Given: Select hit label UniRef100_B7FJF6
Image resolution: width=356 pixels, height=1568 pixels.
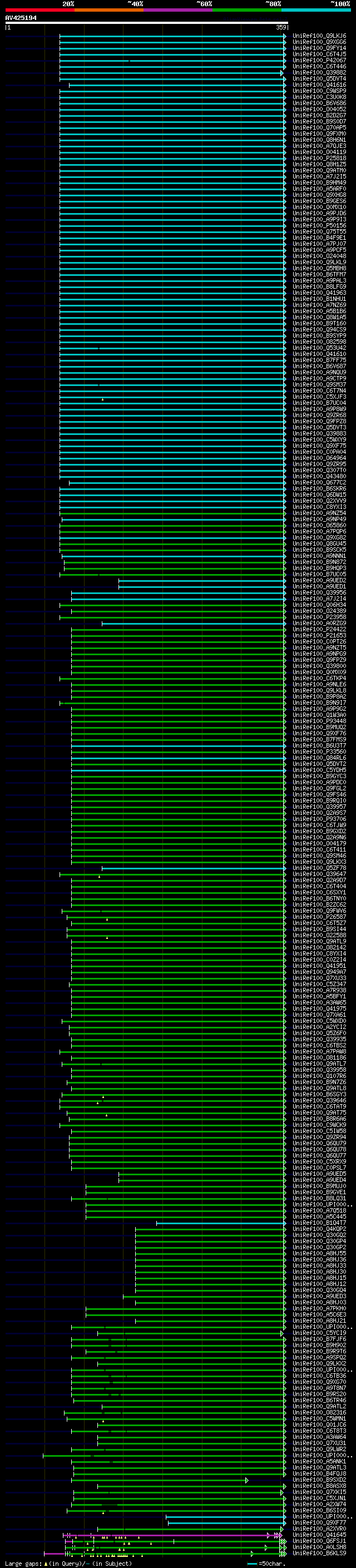Looking at the screenshot, I should (x=319, y=1338).
